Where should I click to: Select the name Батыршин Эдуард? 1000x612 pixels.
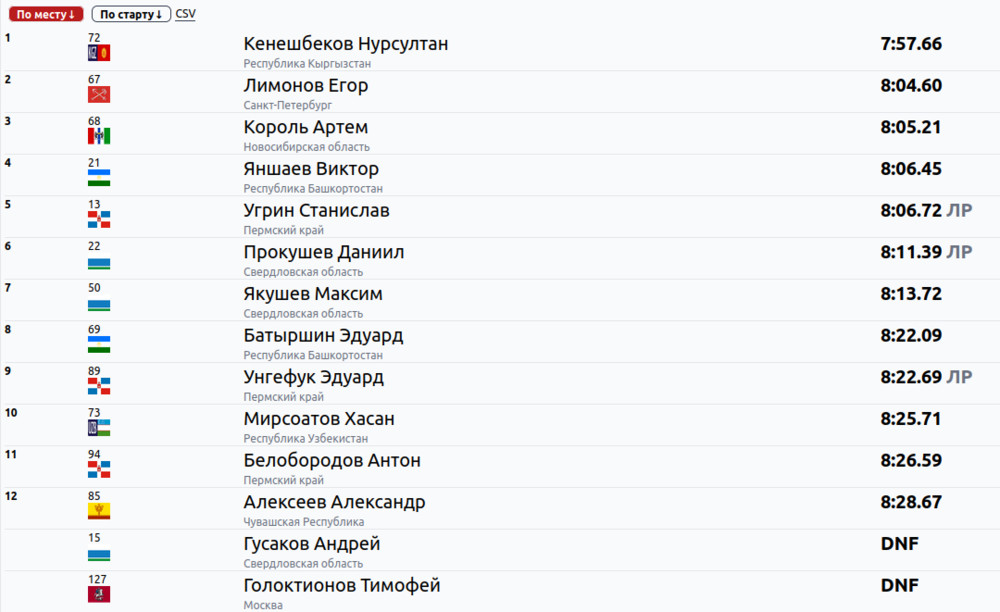pyautogui.click(x=323, y=335)
